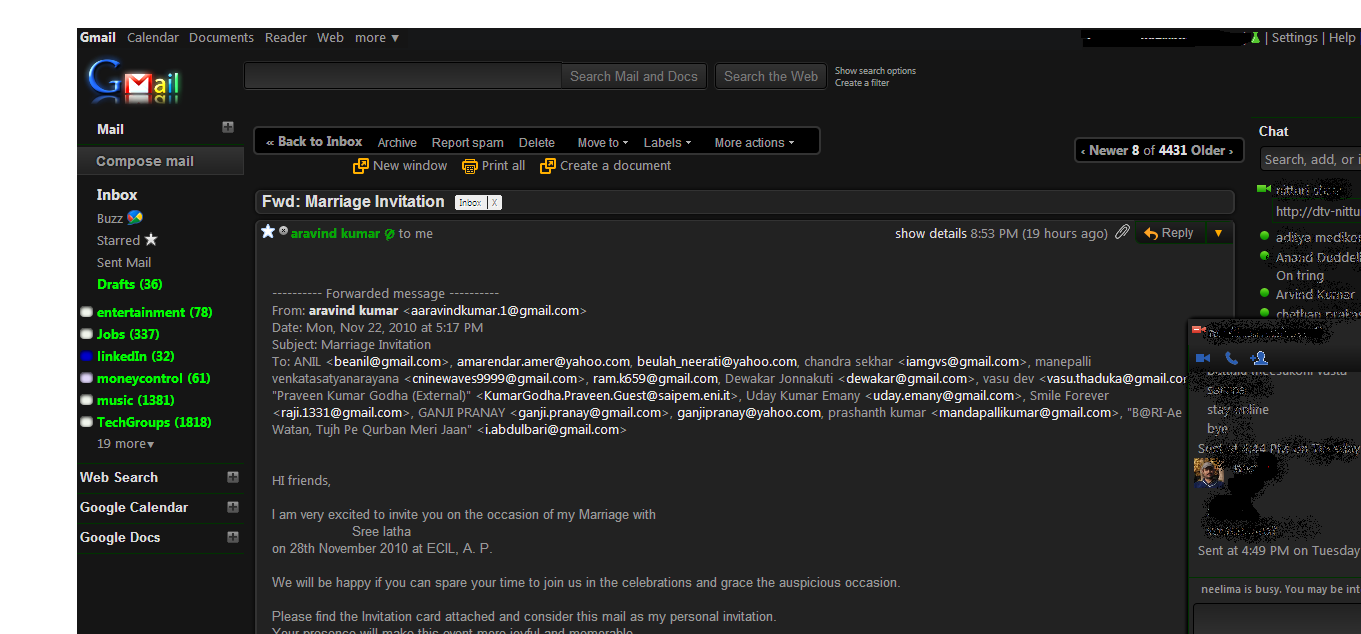The width and height of the screenshot is (1361, 634).
Task: Remove the Inbox label with its X
Action: tap(494, 202)
